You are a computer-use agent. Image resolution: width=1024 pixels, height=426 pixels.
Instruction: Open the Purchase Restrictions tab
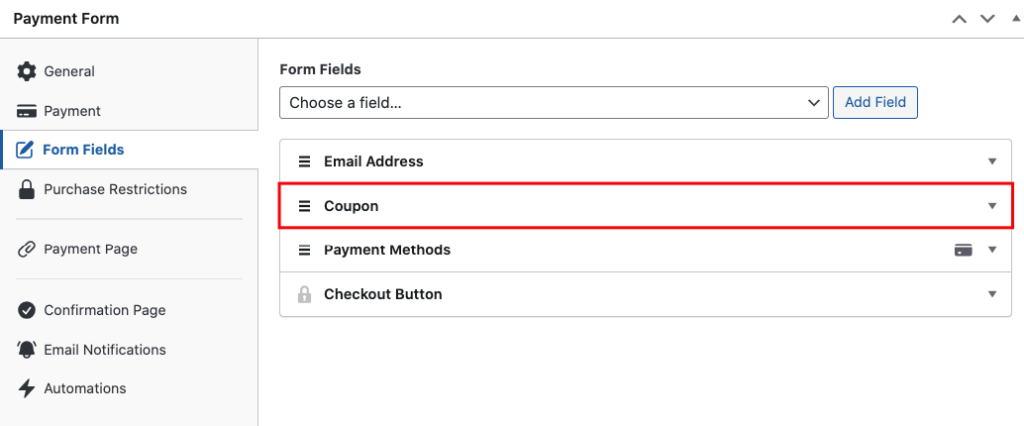tap(115, 189)
